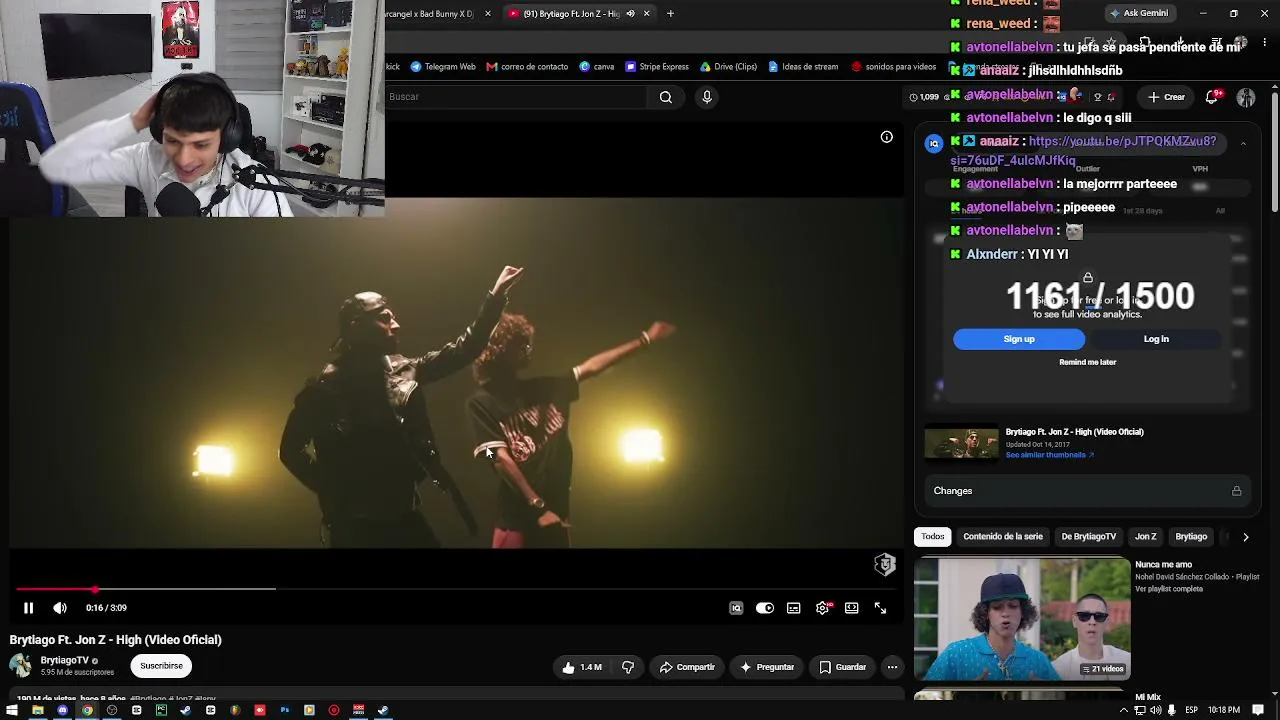Close the Brytiago Ft. Jon Z tab
Image resolution: width=1280 pixels, height=720 pixels.
point(646,13)
